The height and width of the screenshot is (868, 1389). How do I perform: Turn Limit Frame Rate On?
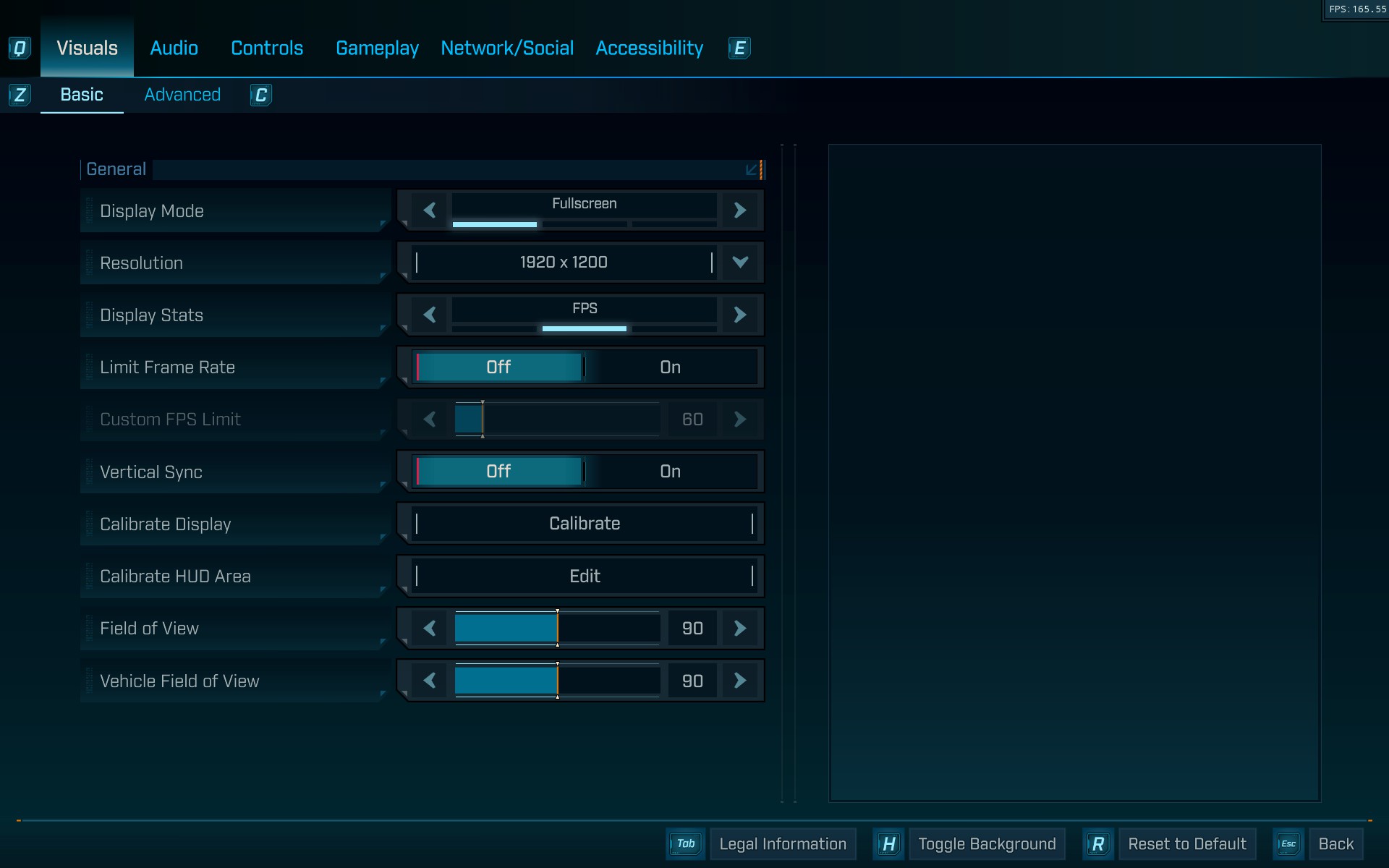pyautogui.click(x=670, y=367)
